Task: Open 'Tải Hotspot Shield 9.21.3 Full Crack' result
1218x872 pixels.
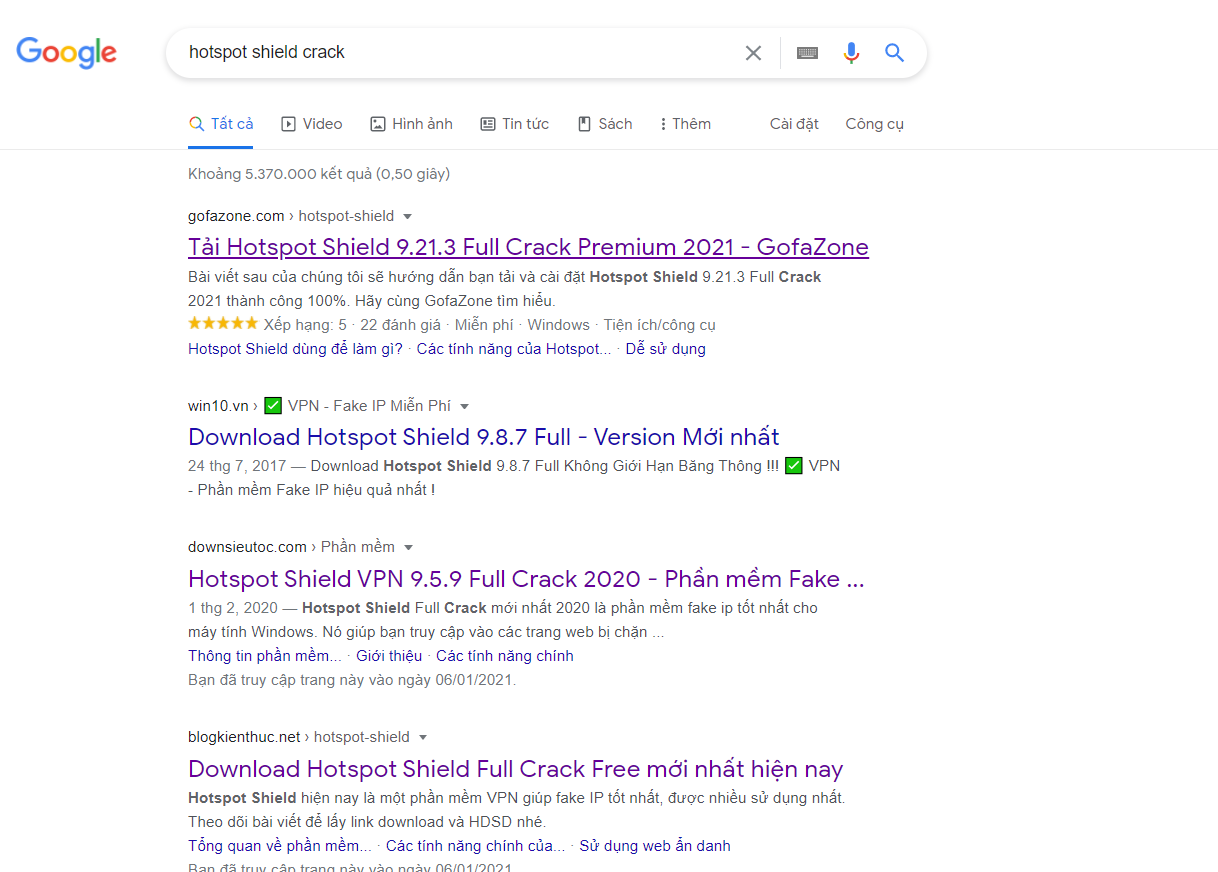Action: click(x=528, y=247)
